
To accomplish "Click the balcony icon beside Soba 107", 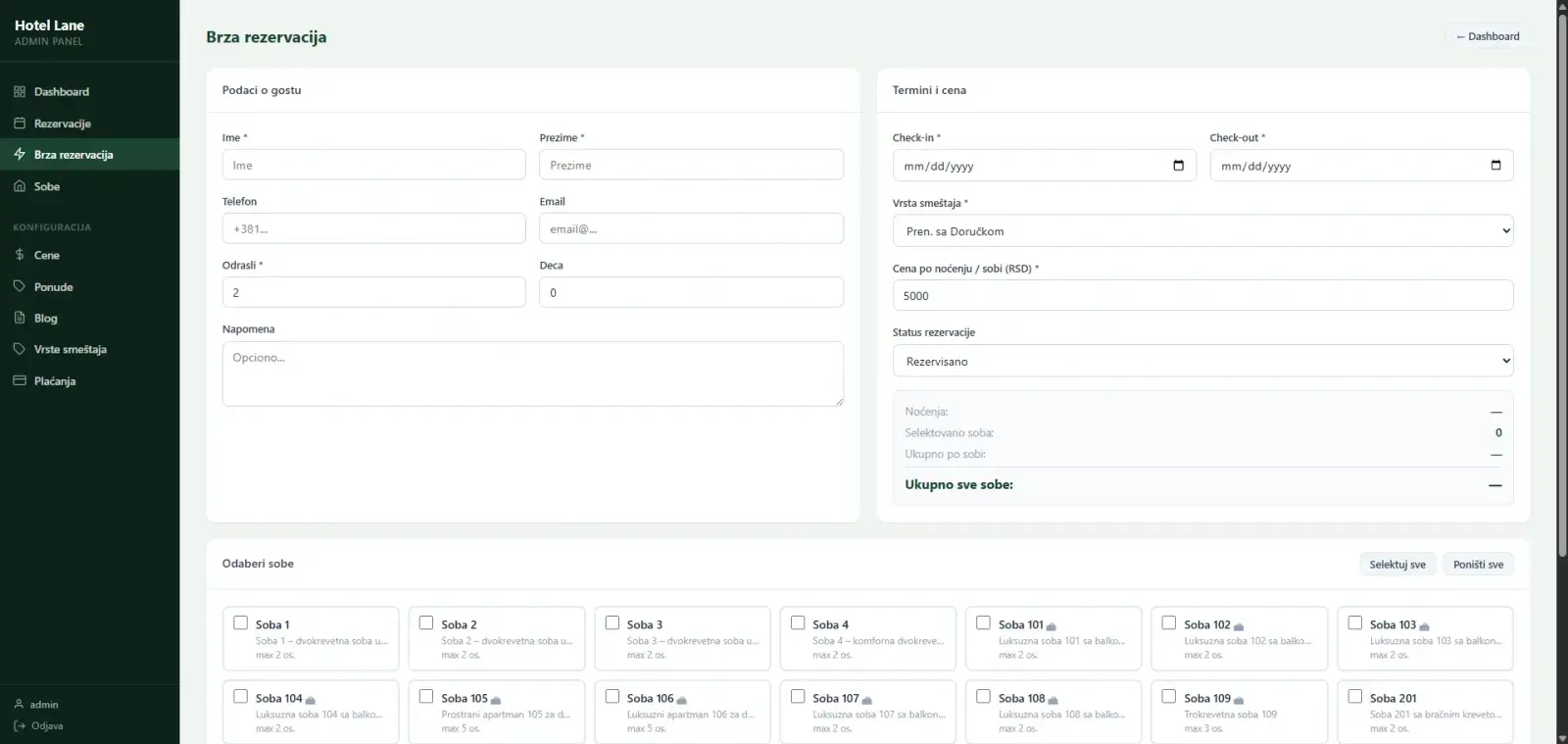I will [x=867, y=700].
